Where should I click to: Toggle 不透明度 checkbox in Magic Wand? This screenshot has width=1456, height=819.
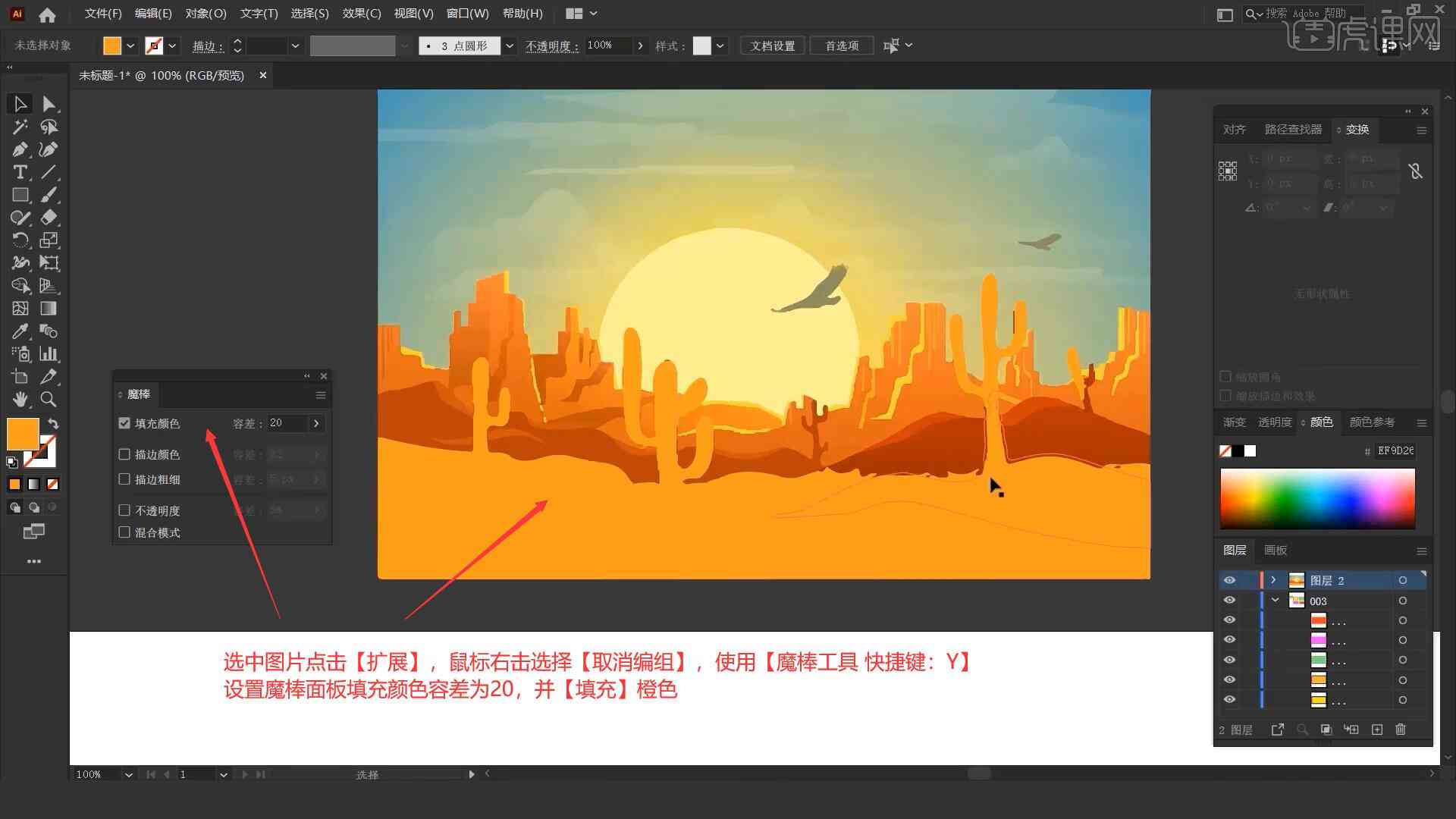(x=124, y=510)
